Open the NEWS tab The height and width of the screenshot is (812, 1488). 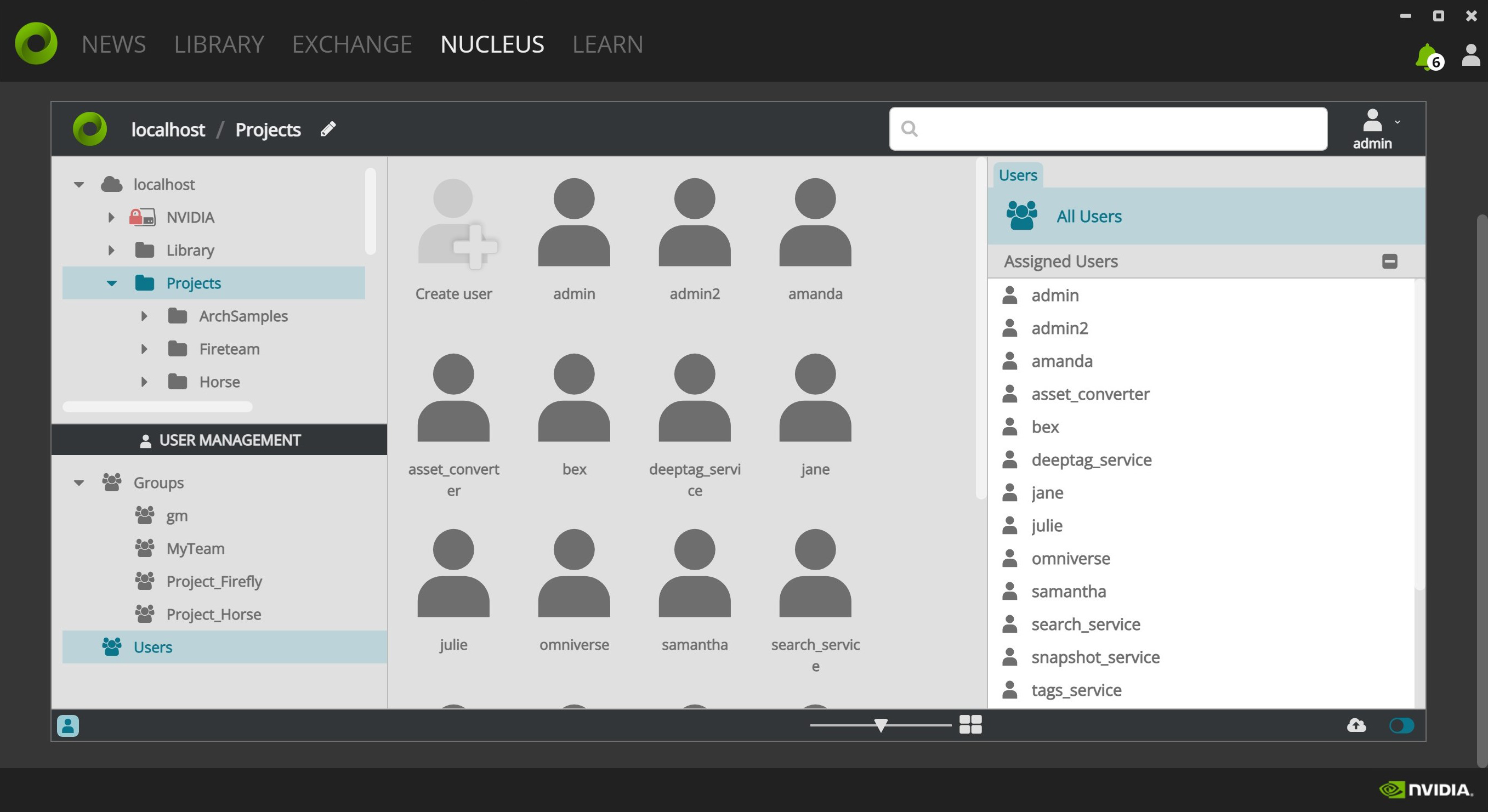[114, 44]
